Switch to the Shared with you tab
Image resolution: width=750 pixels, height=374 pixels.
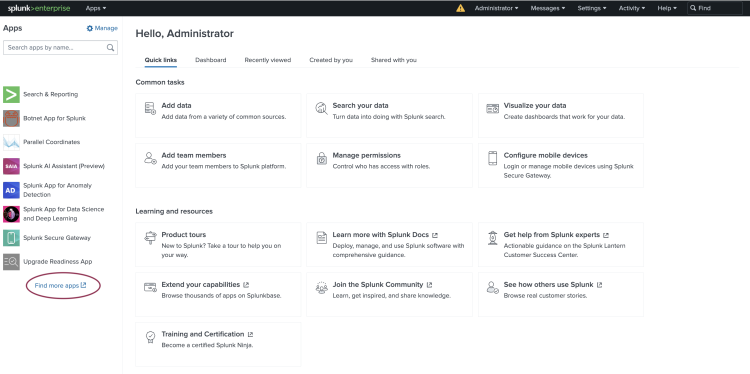point(394,60)
